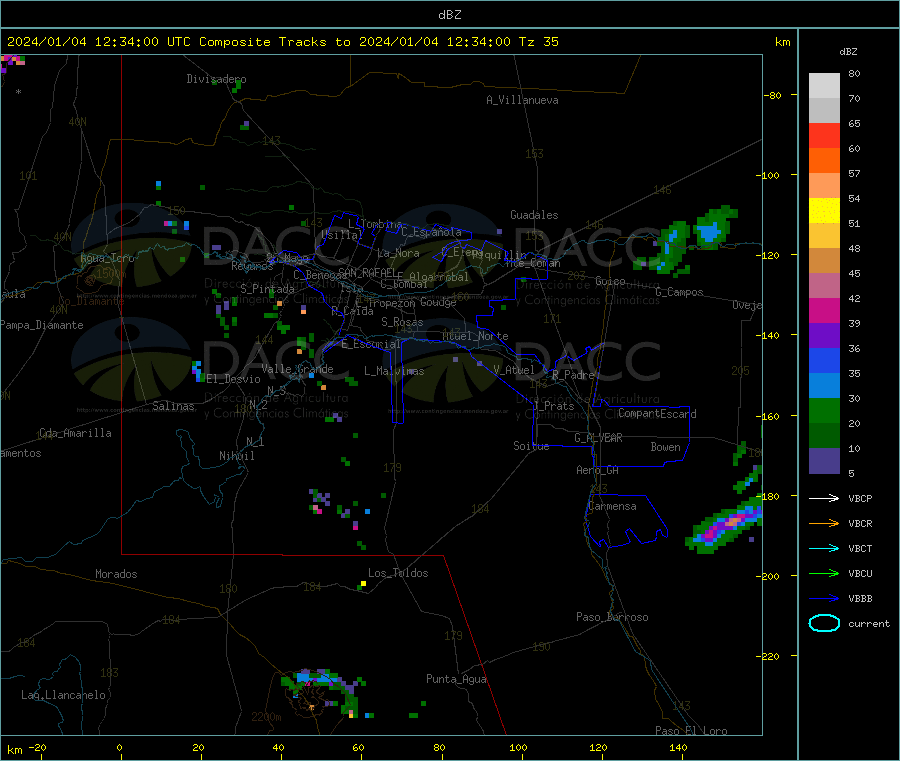Click the Bowen label on map
This screenshot has height=761, width=900.
click(666, 447)
